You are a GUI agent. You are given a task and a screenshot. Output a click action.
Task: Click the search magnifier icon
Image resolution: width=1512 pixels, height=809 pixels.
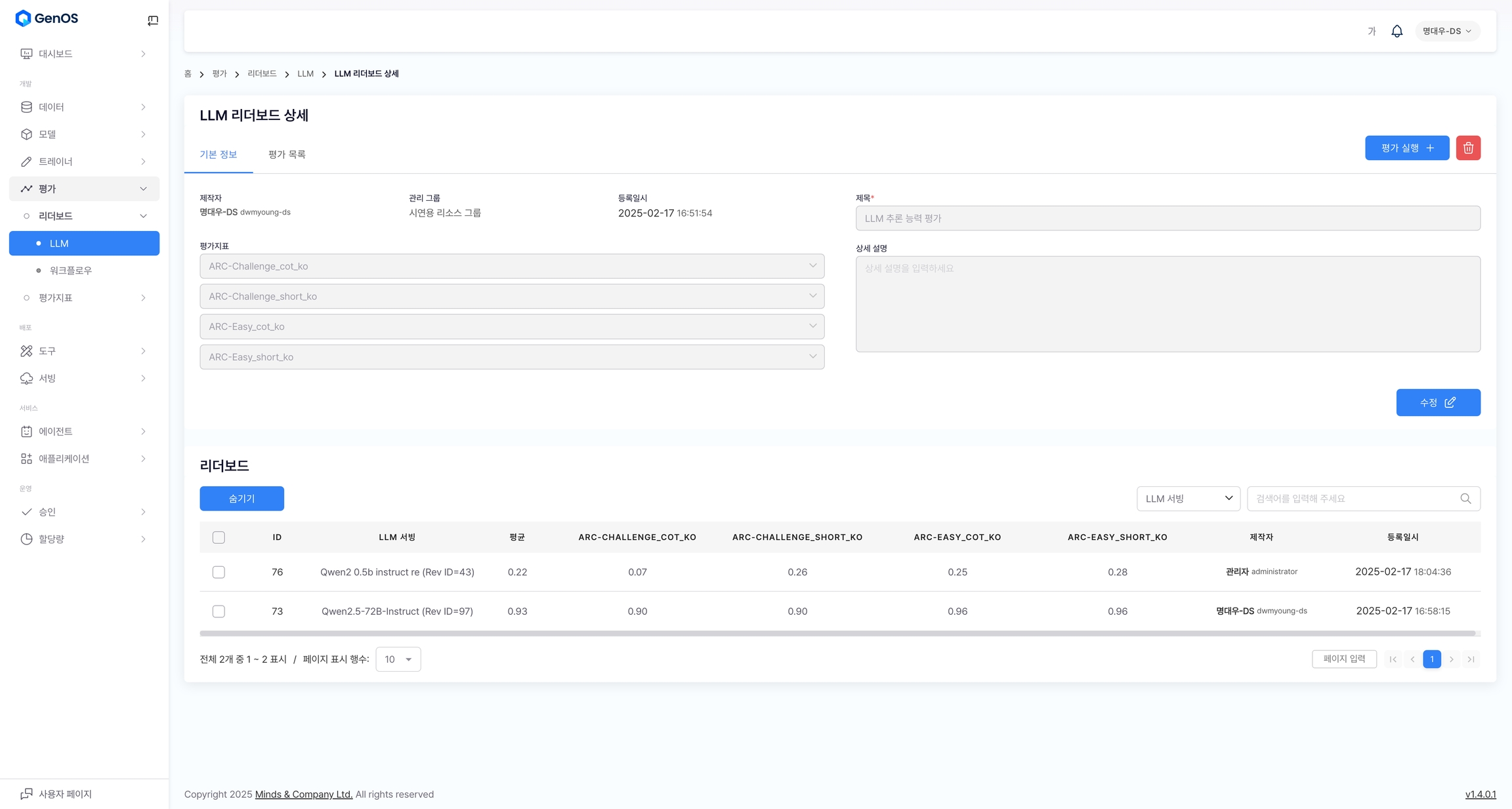[x=1465, y=499]
